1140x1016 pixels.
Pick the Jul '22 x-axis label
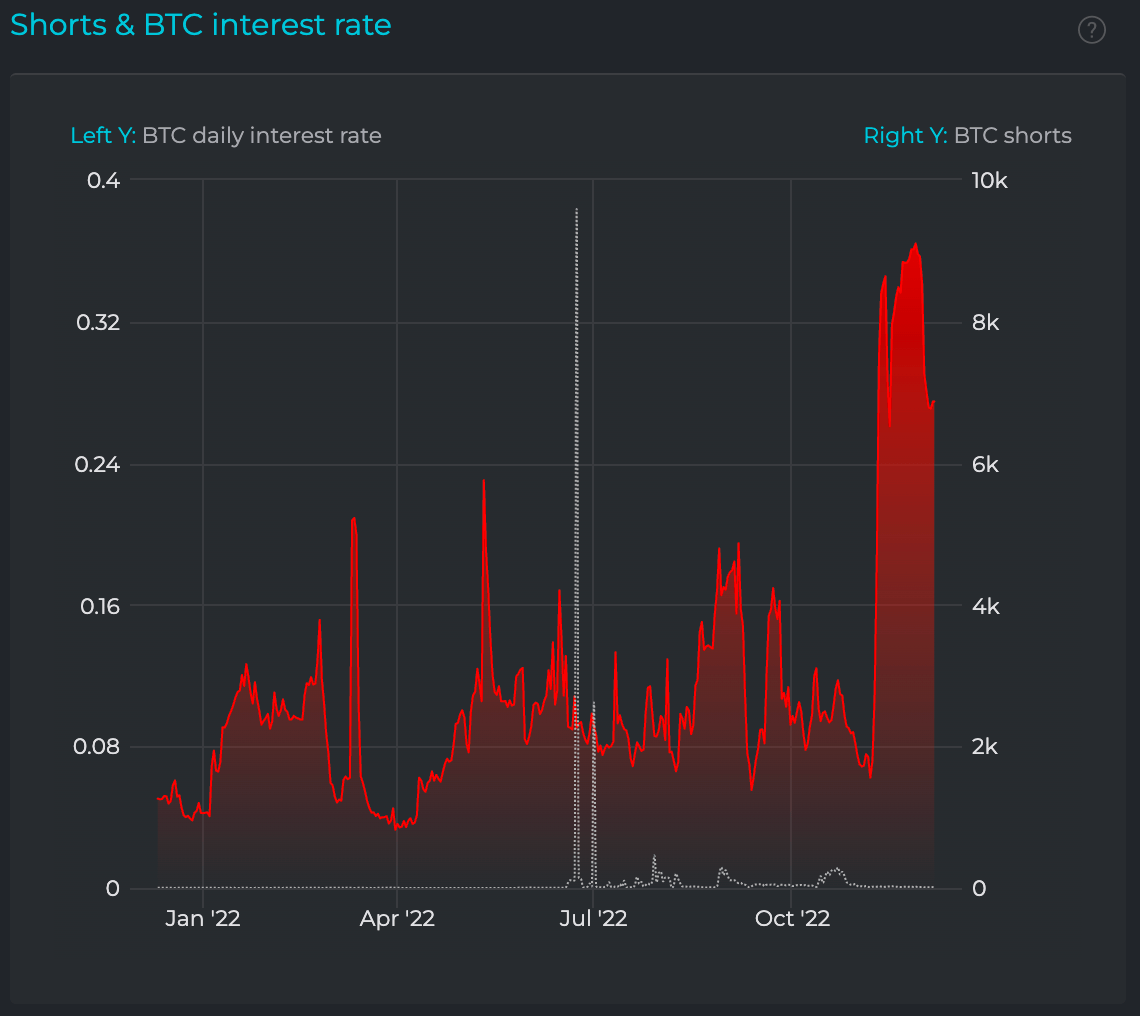594,918
